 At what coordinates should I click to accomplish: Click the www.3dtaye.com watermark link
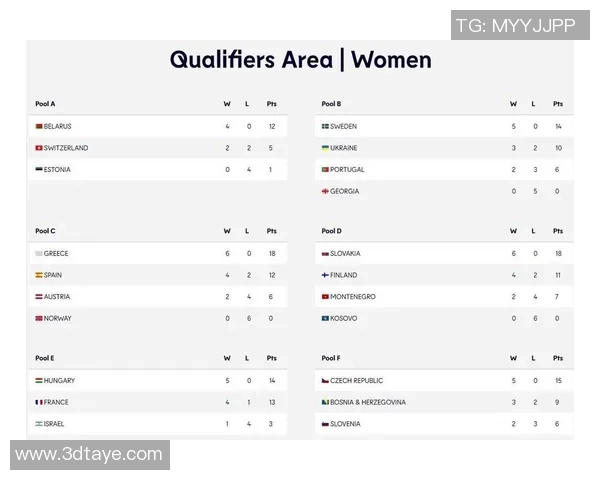pyautogui.click(x=88, y=455)
